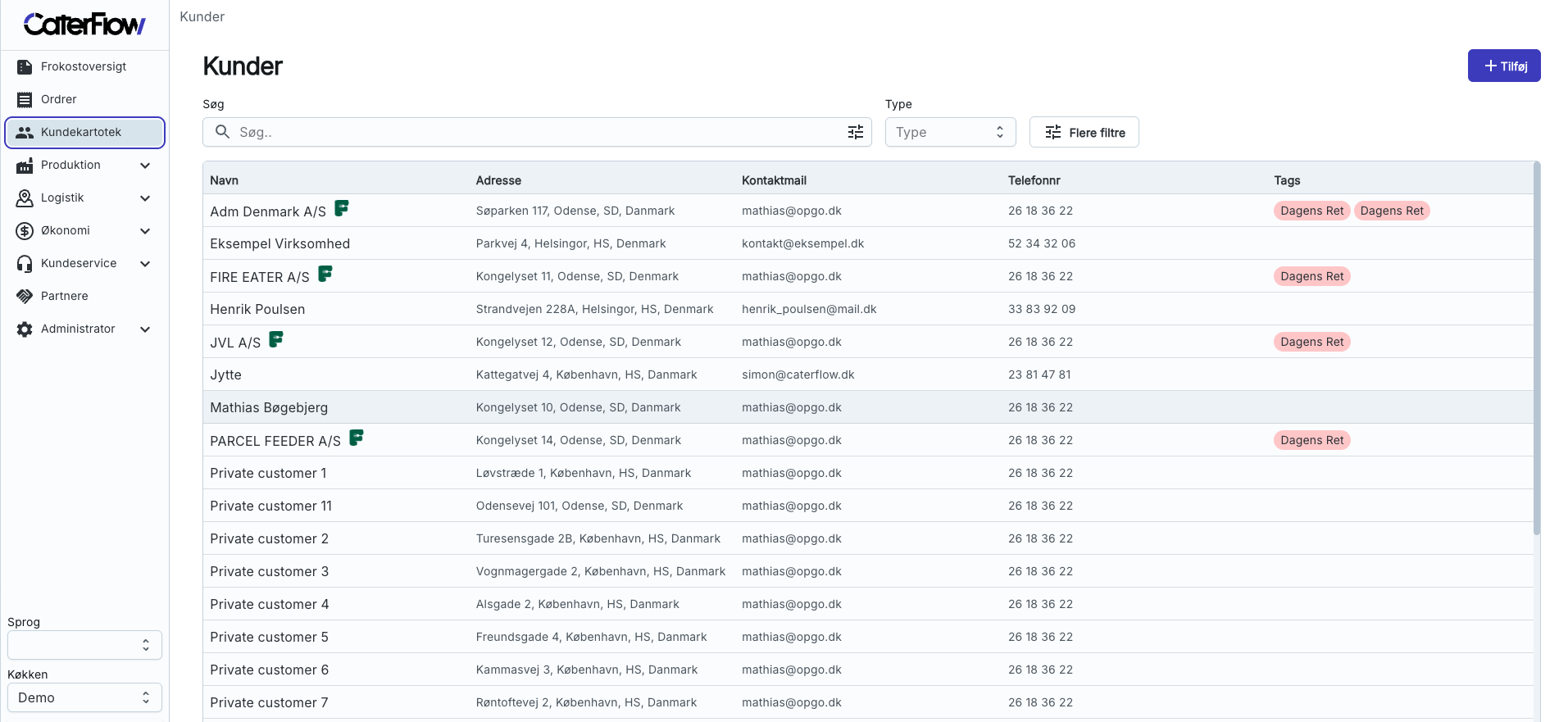Open the Mathias Bøgebjerg customer row
Image resolution: width=1568 pixels, height=722 pixels.
[868, 407]
